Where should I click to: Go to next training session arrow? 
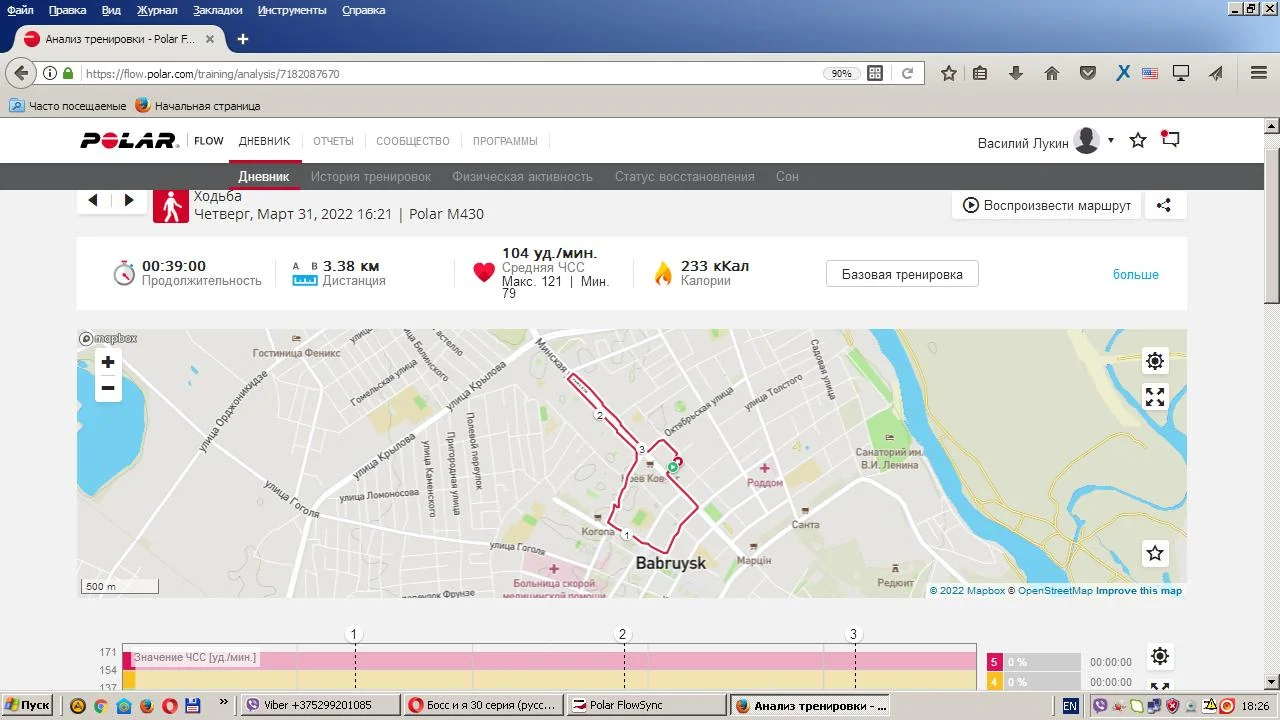tap(129, 200)
